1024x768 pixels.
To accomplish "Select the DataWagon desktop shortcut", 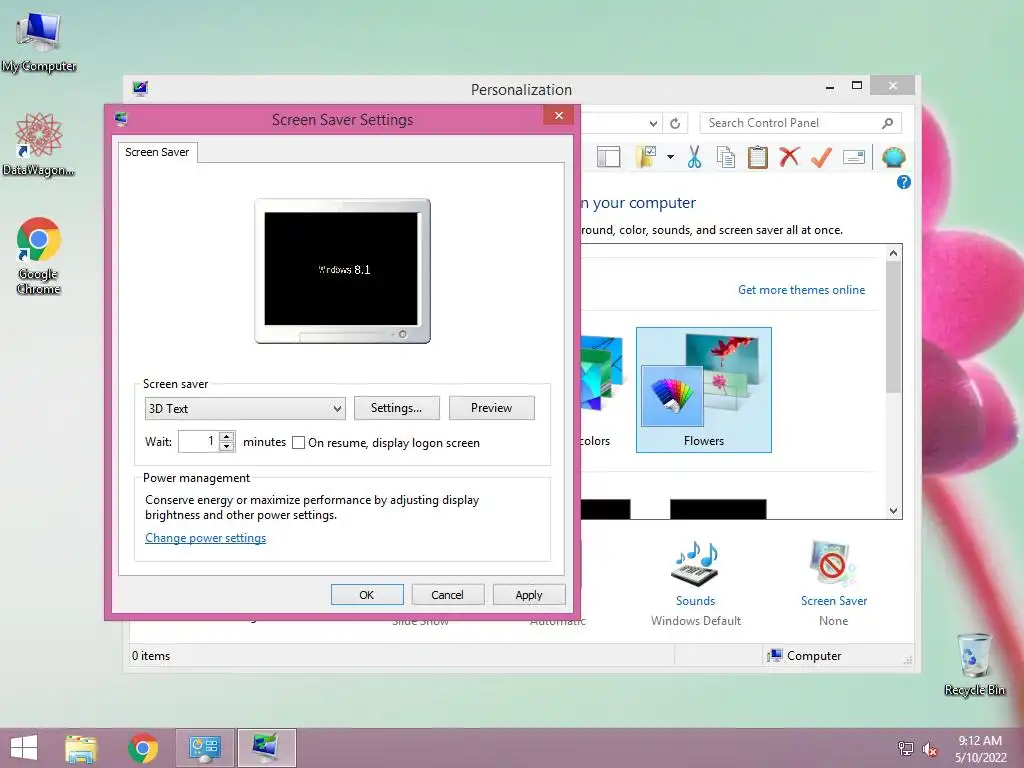I will point(39,144).
